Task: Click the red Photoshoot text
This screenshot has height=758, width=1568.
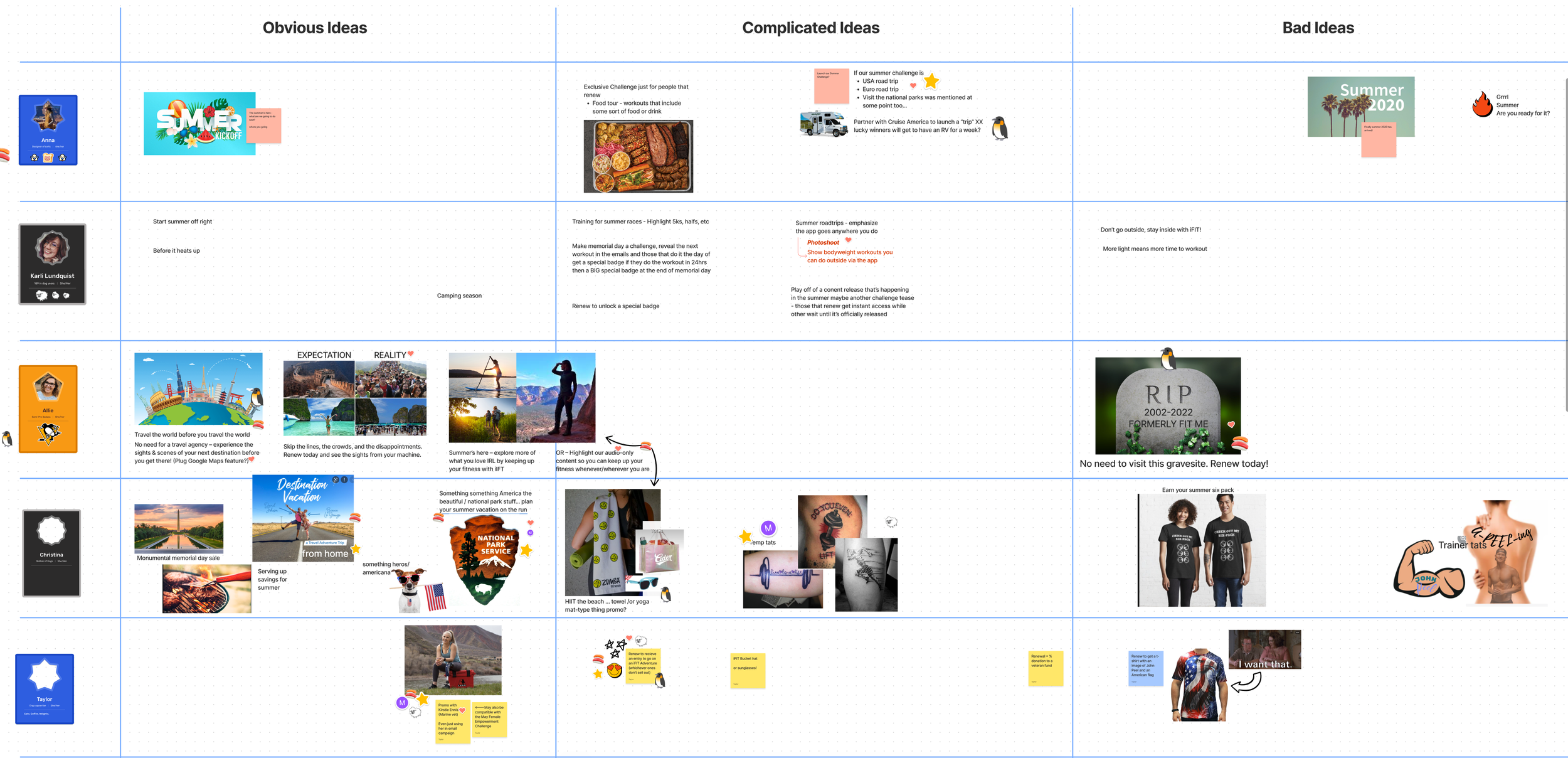Action: pyautogui.click(x=822, y=242)
